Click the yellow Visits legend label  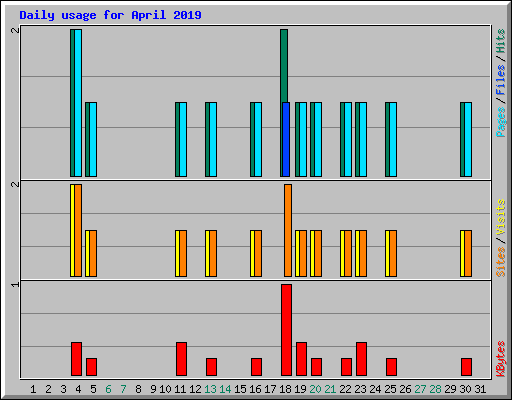[x=500, y=217]
